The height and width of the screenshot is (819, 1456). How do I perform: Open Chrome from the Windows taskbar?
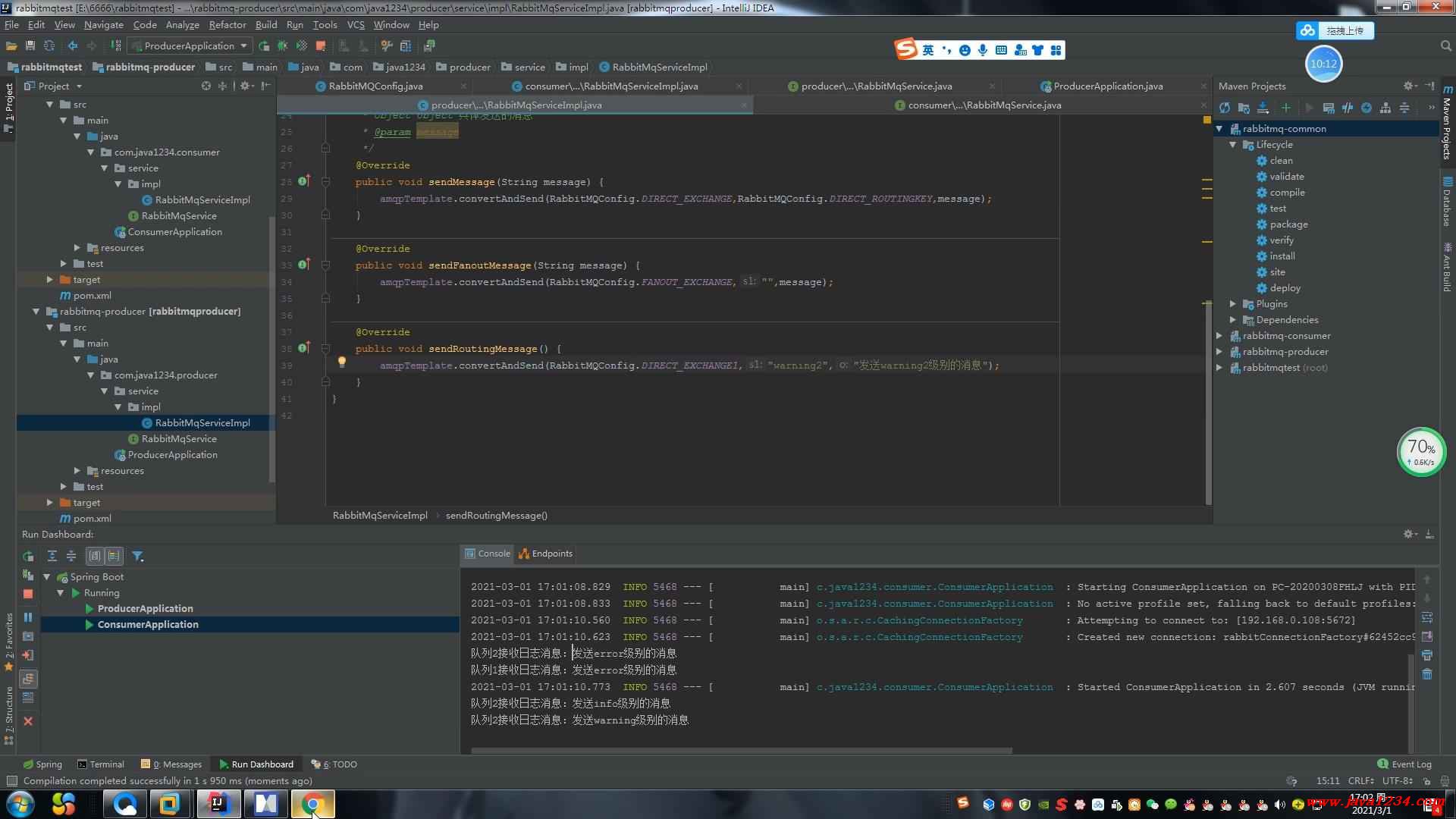[313, 804]
